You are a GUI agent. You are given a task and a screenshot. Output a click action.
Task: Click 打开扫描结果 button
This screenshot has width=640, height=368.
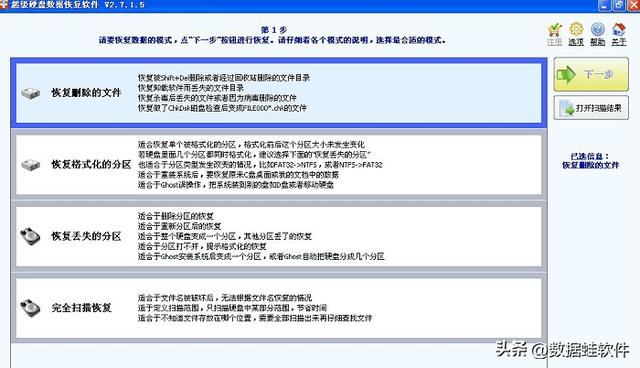pyautogui.click(x=591, y=108)
